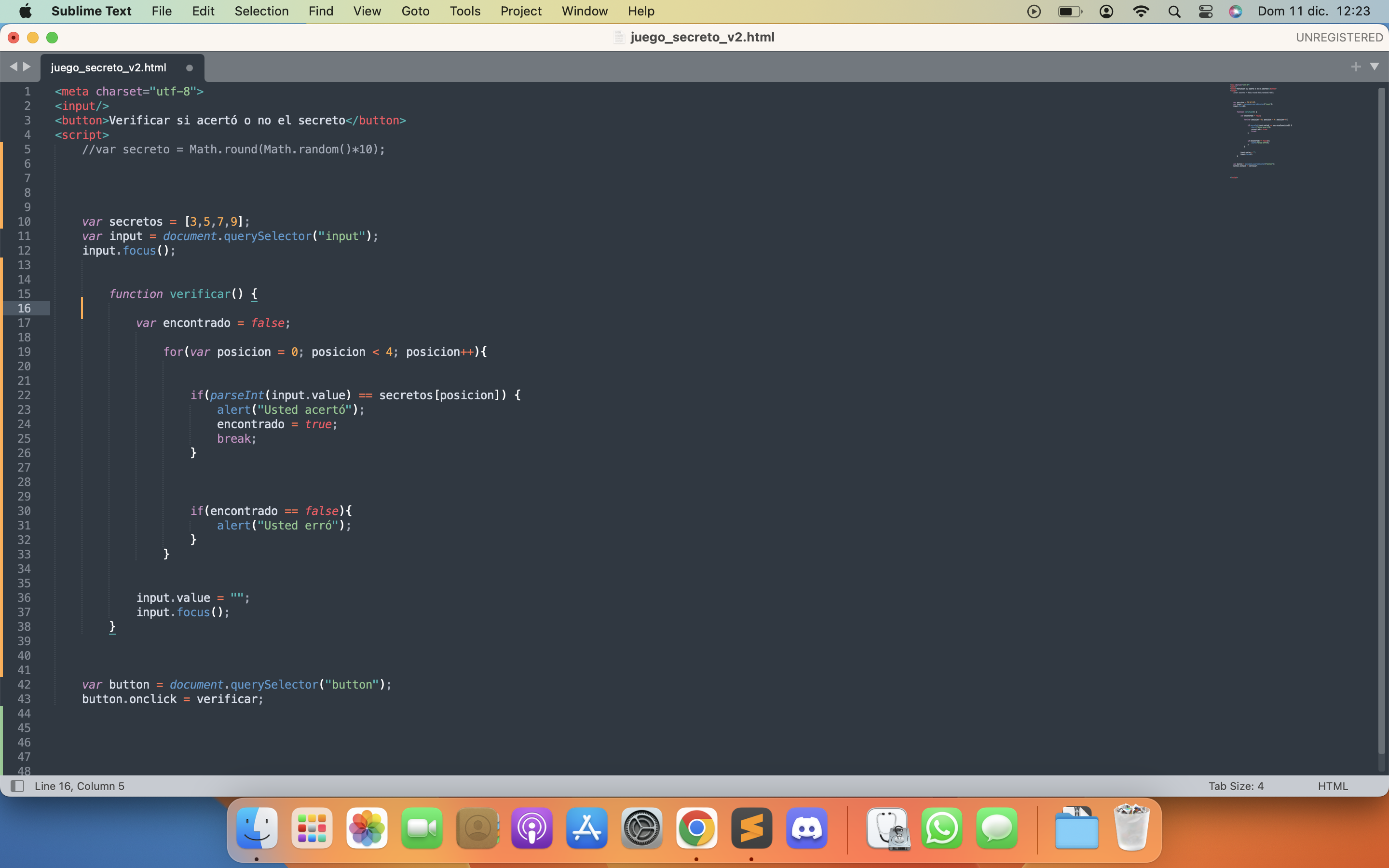The height and width of the screenshot is (868, 1389).
Task: Toggle the side bar icon in status bar
Action: pyautogui.click(x=17, y=786)
